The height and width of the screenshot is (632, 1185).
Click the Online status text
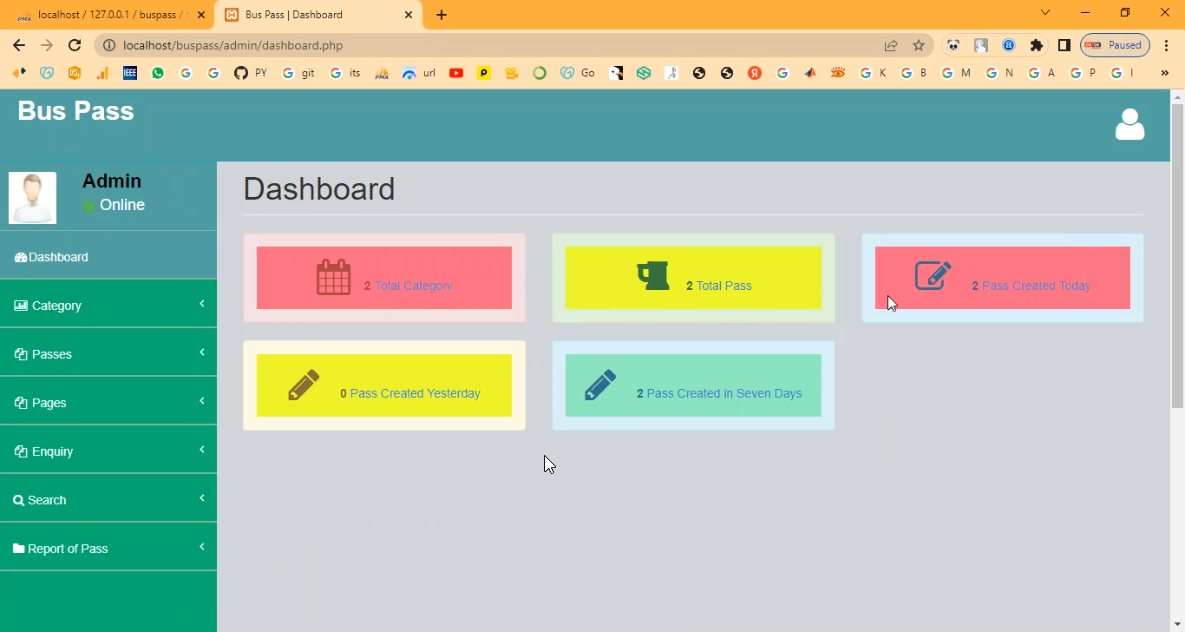click(x=122, y=205)
